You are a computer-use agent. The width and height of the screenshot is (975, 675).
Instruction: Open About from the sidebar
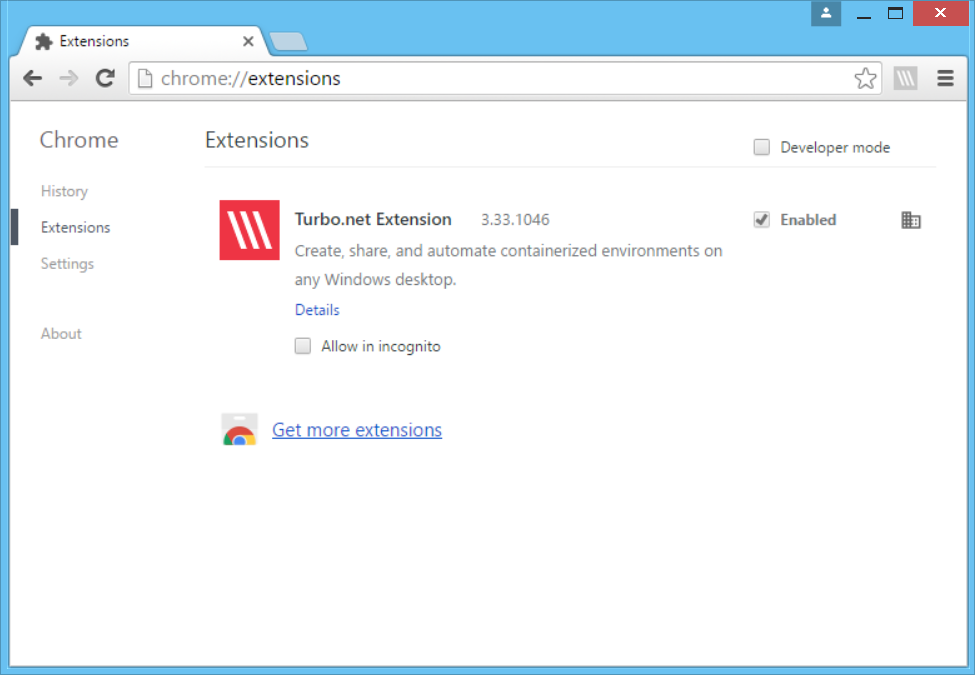click(x=61, y=333)
